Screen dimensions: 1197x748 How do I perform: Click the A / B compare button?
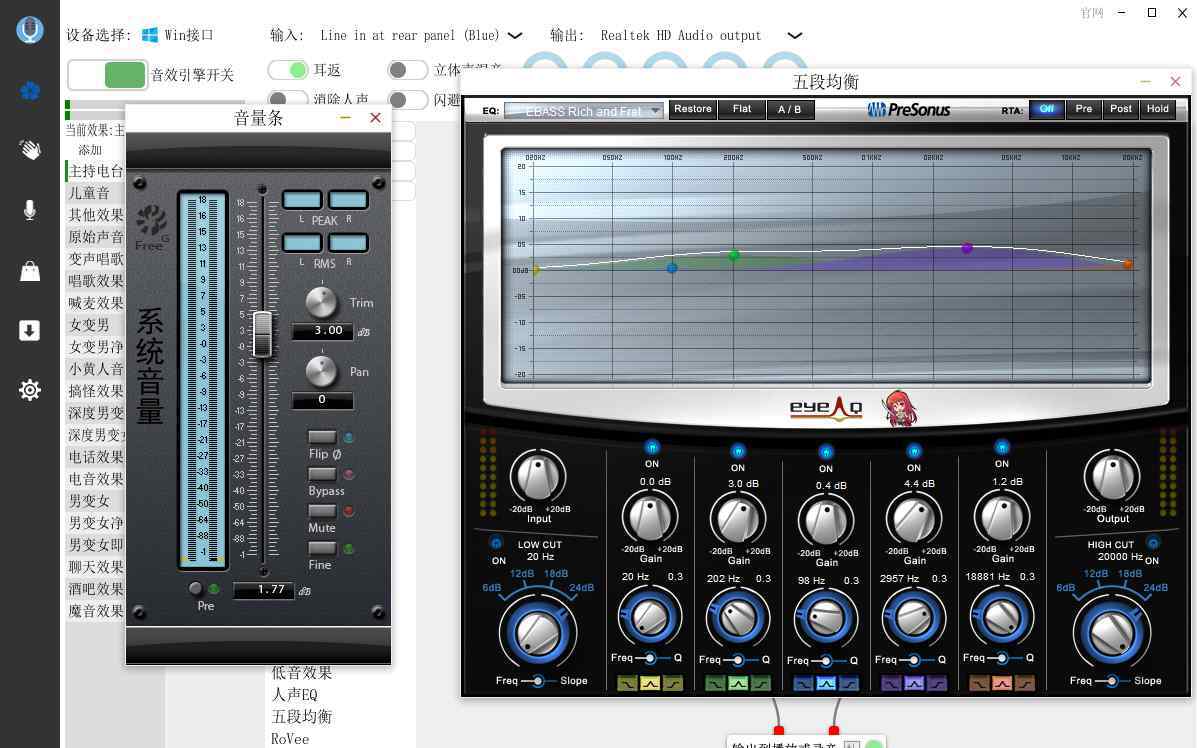[790, 109]
